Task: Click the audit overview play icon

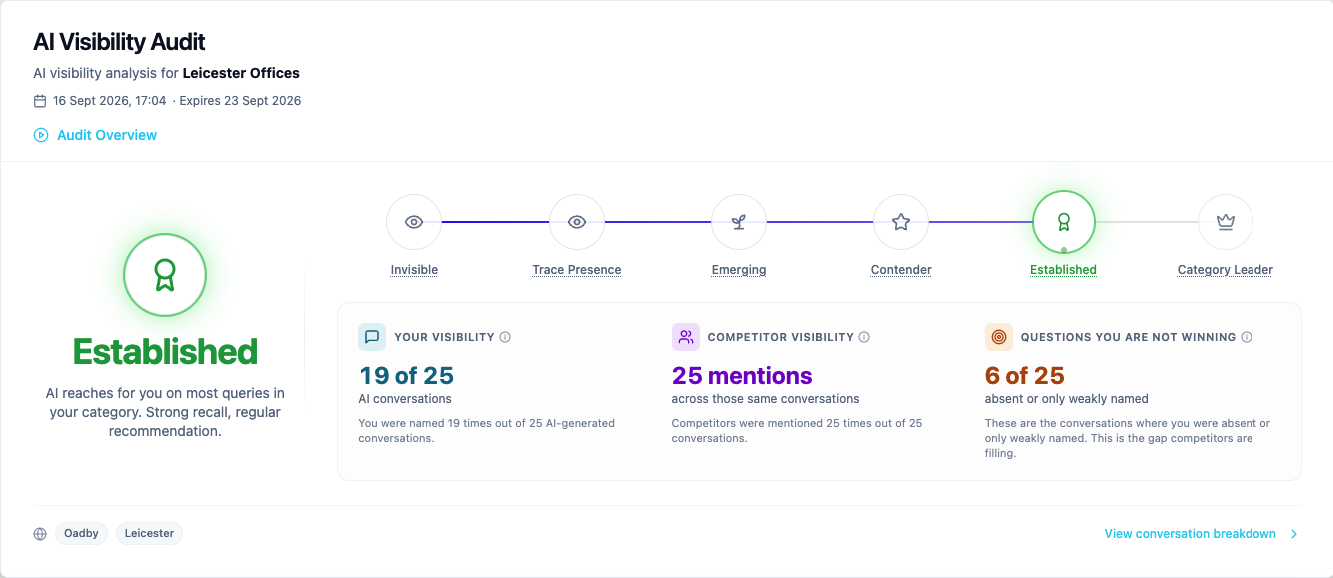Action: point(41,135)
